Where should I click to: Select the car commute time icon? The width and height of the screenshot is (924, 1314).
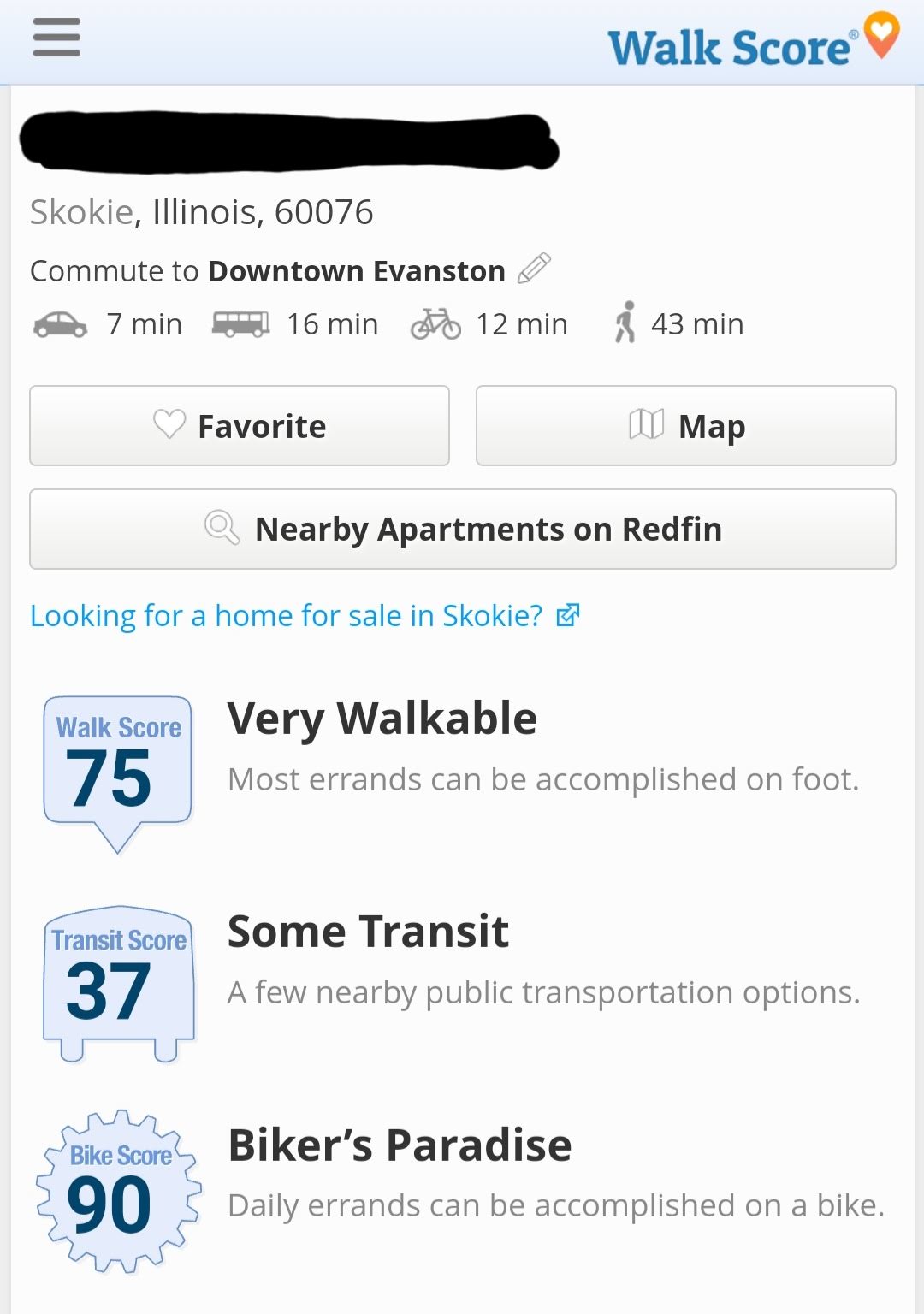[60, 325]
